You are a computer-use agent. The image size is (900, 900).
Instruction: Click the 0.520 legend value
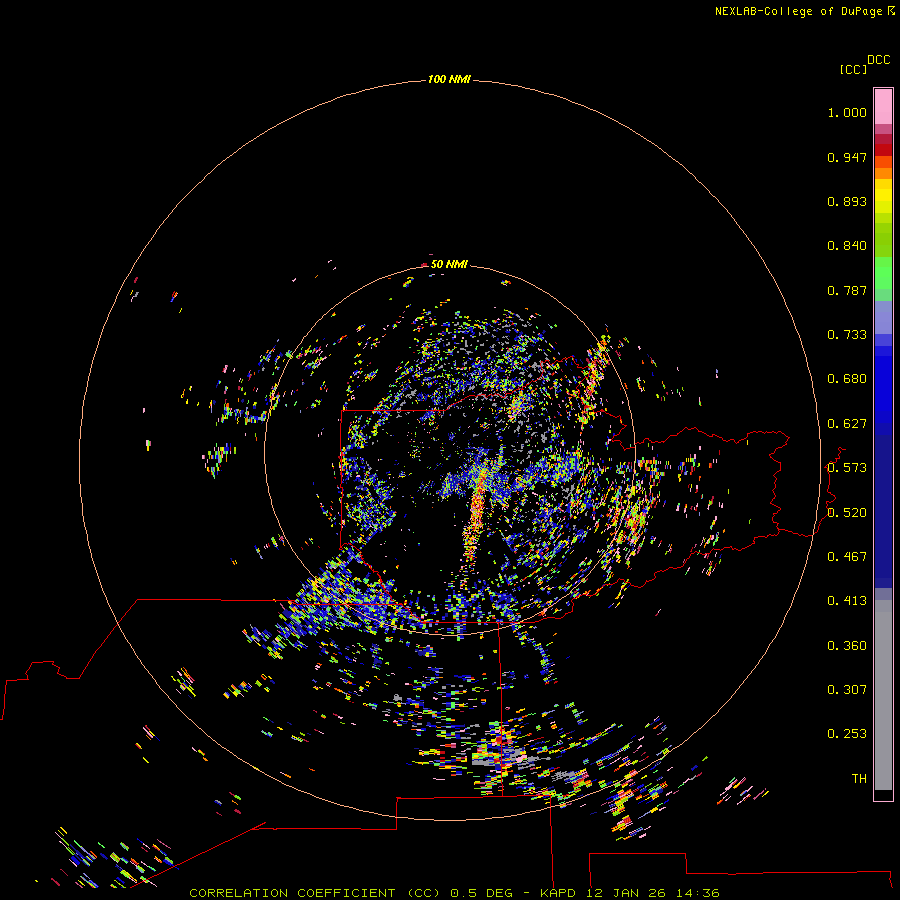847,513
